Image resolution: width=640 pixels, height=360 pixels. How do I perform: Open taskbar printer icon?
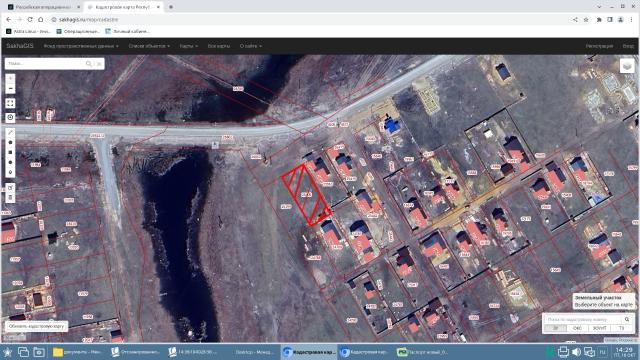click(563, 352)
